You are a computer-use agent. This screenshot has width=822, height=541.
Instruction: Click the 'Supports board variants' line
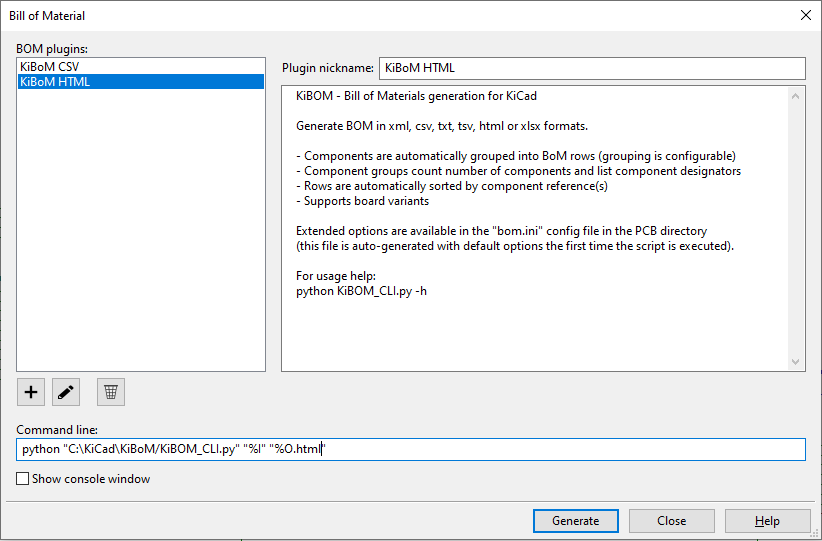(x=363, y=201)
